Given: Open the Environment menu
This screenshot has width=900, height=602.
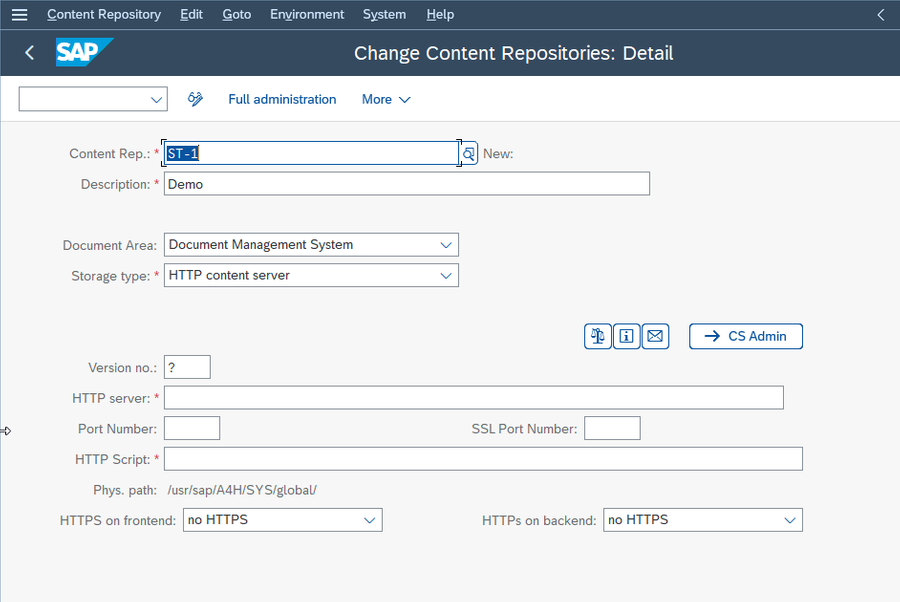Looking at the screenshot, I should (x=307, y=14).
